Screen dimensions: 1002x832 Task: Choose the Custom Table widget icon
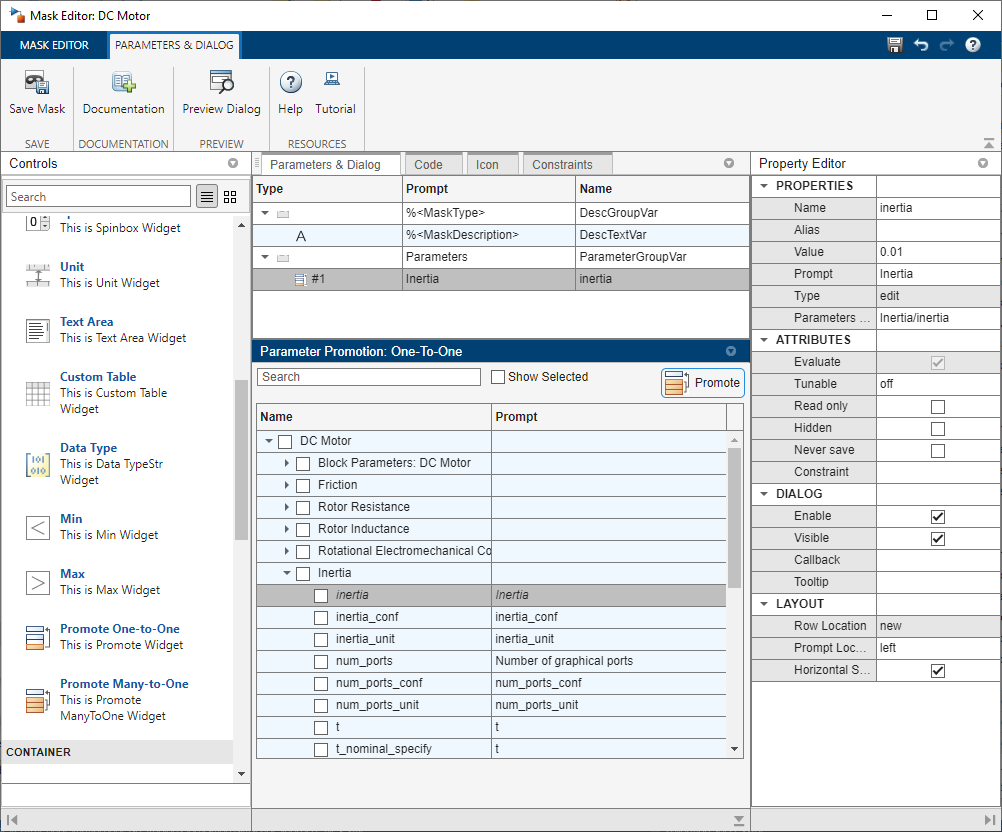[x=38, y=393]
